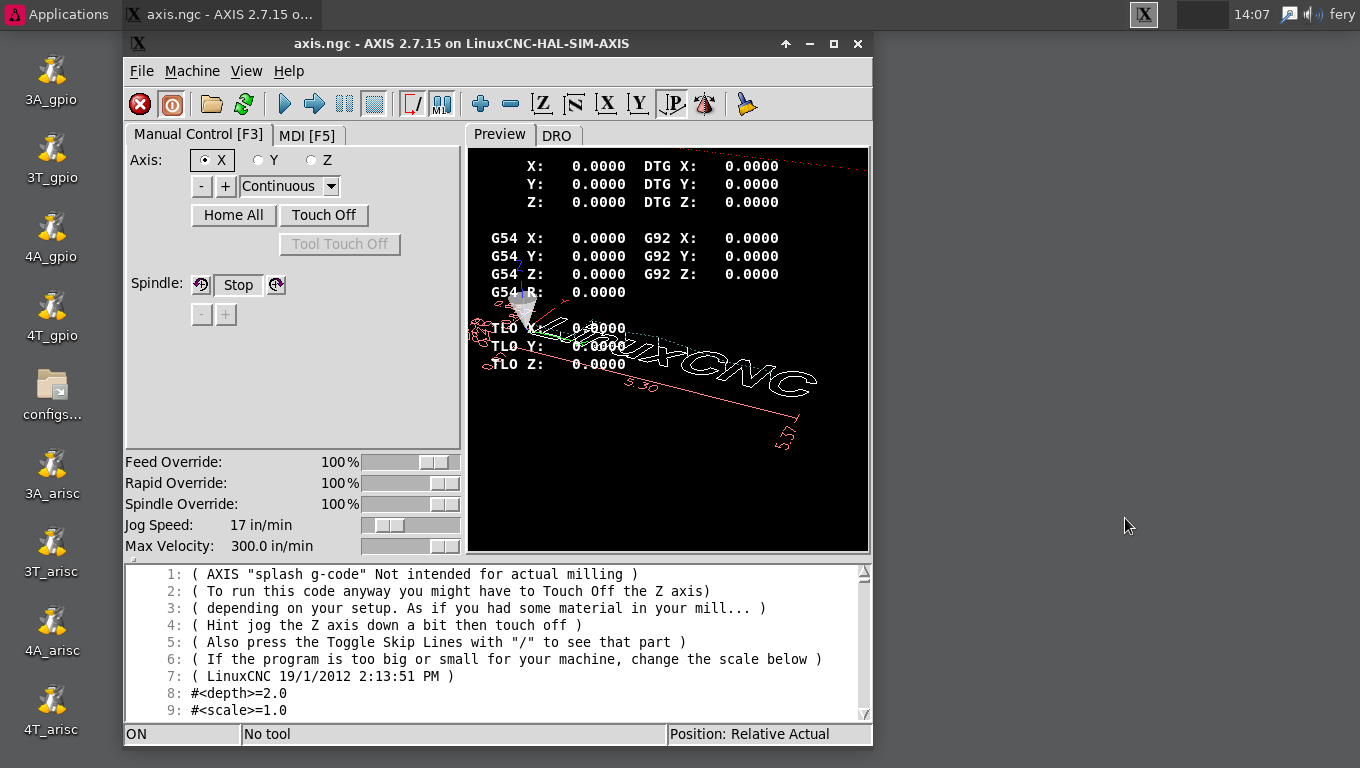This screenshot has width=1360, height=768.
Task: Open the View menu
Action: (x=246, y=71)
